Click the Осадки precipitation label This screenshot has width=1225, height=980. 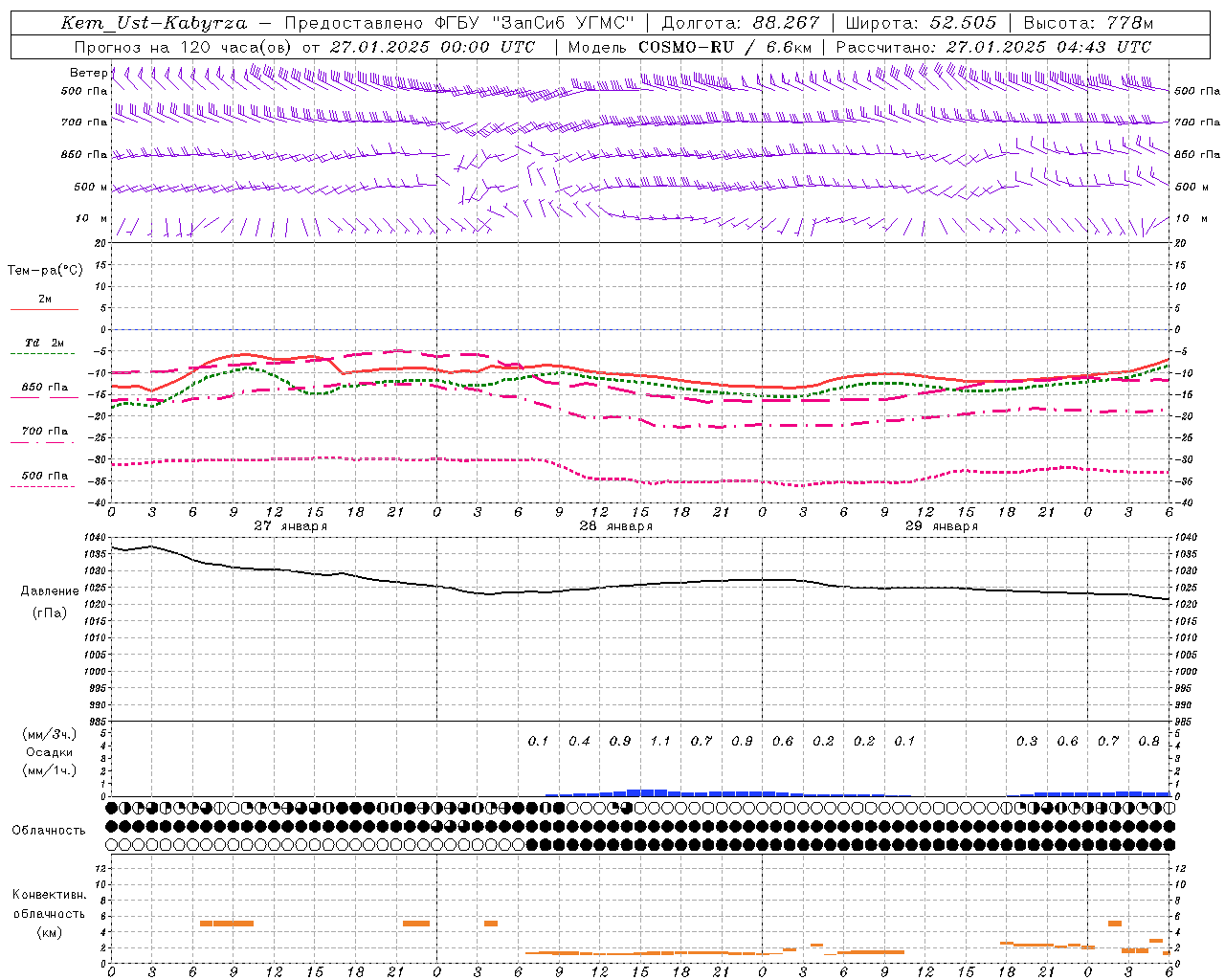(50, 752)
